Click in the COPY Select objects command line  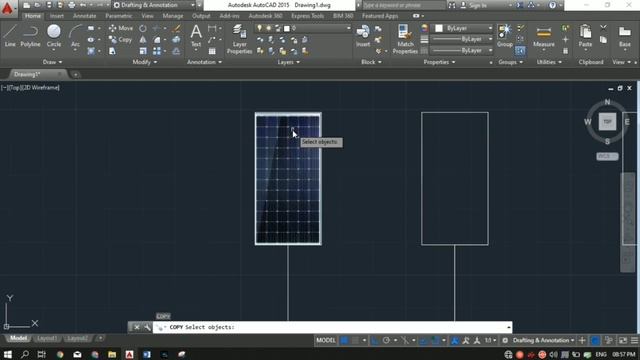(332, 327)
